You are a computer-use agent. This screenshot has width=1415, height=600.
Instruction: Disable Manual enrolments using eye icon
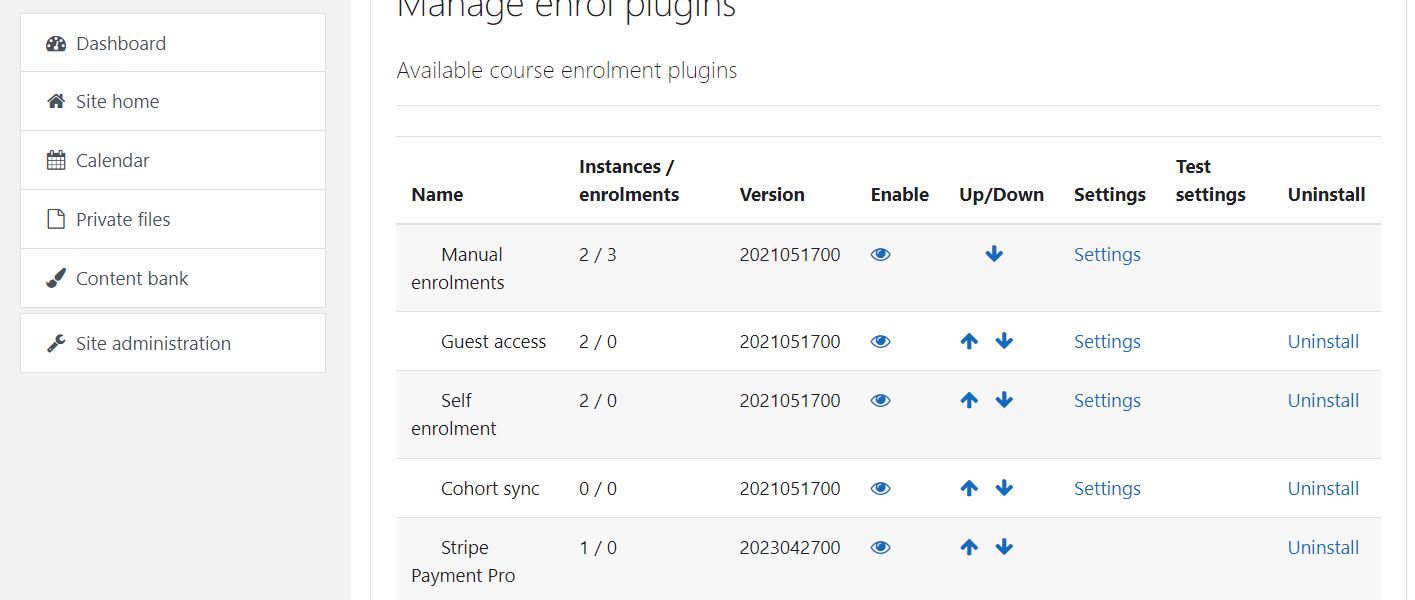pos(880,255)
